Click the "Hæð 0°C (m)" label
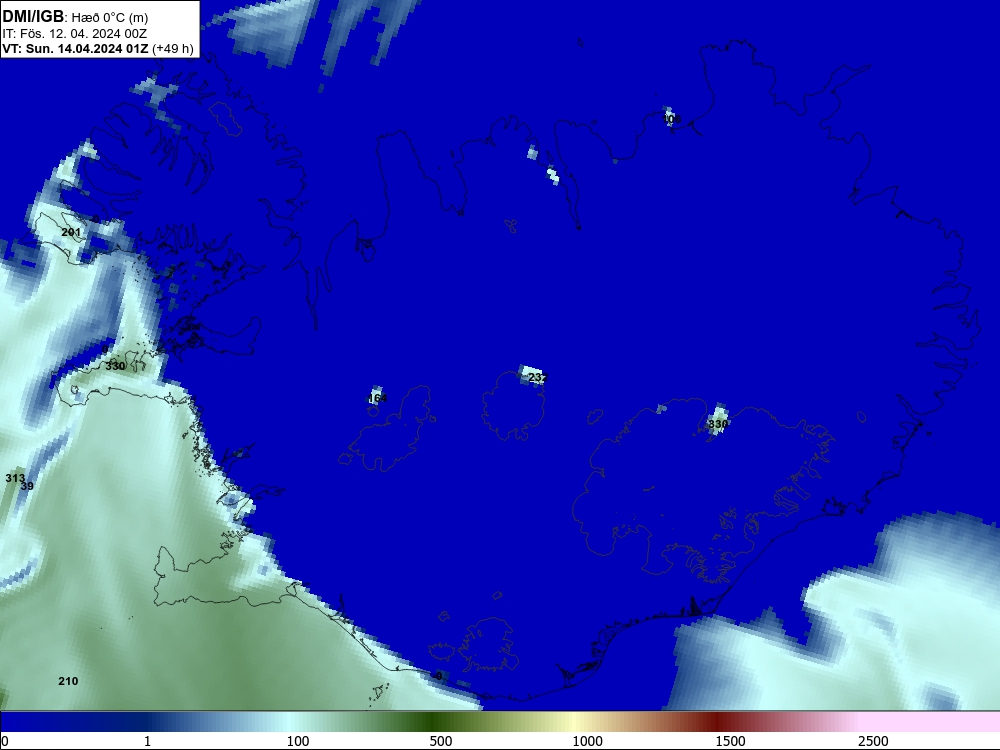This screenshot has width=1000, height=750. (109, 18)
